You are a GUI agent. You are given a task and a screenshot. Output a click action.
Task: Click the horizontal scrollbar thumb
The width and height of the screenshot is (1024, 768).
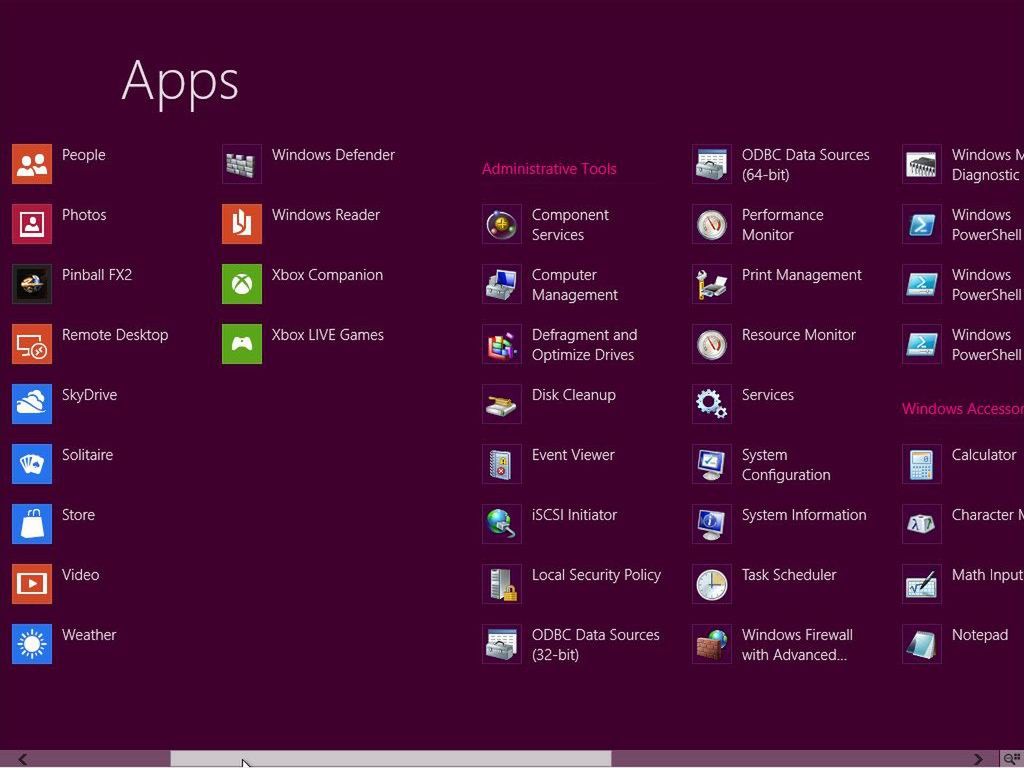pyautogui.click(x=391, y=759)
